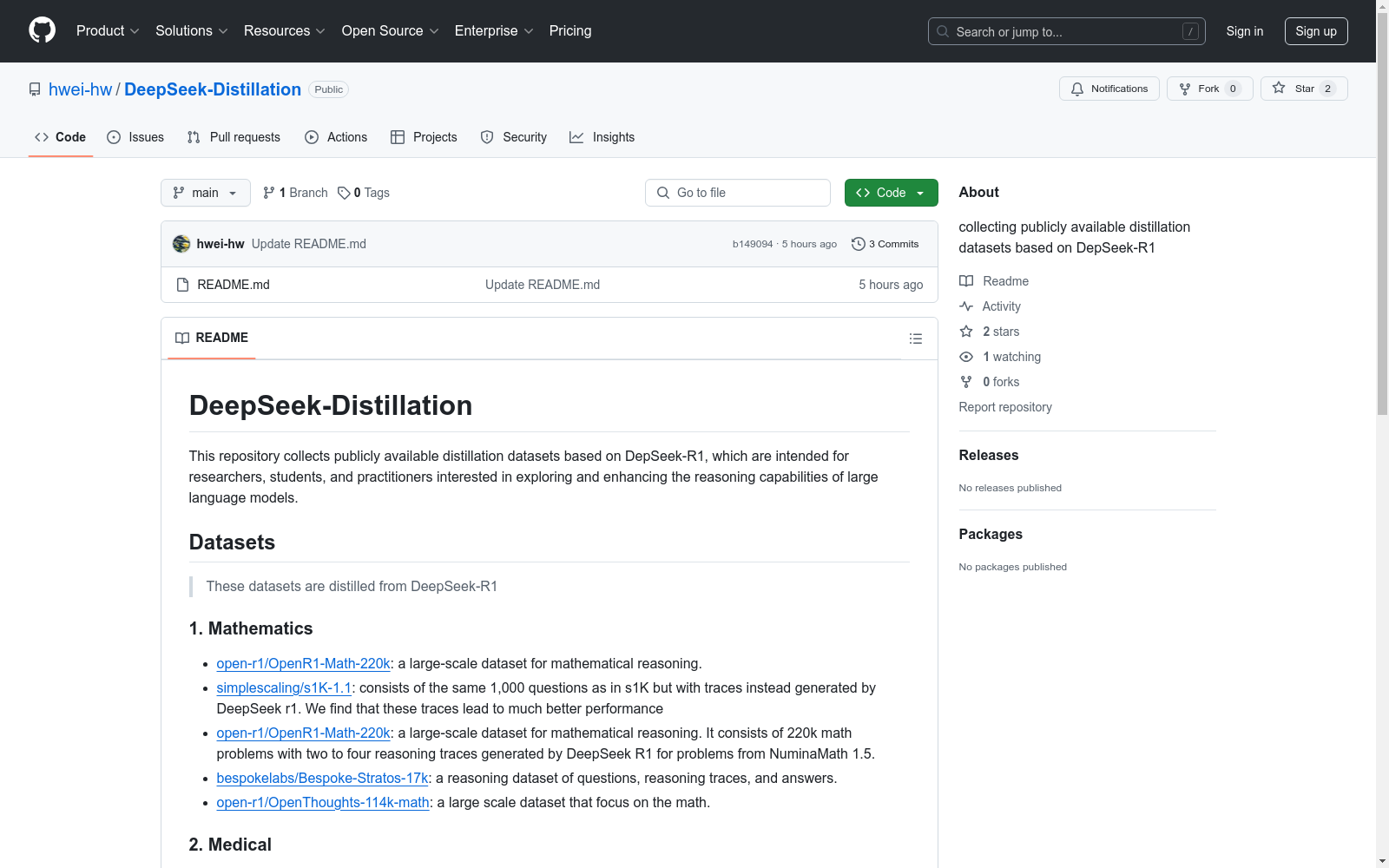Click the Sign up button
This screenshot has width=1389, height=868.
1316,31
